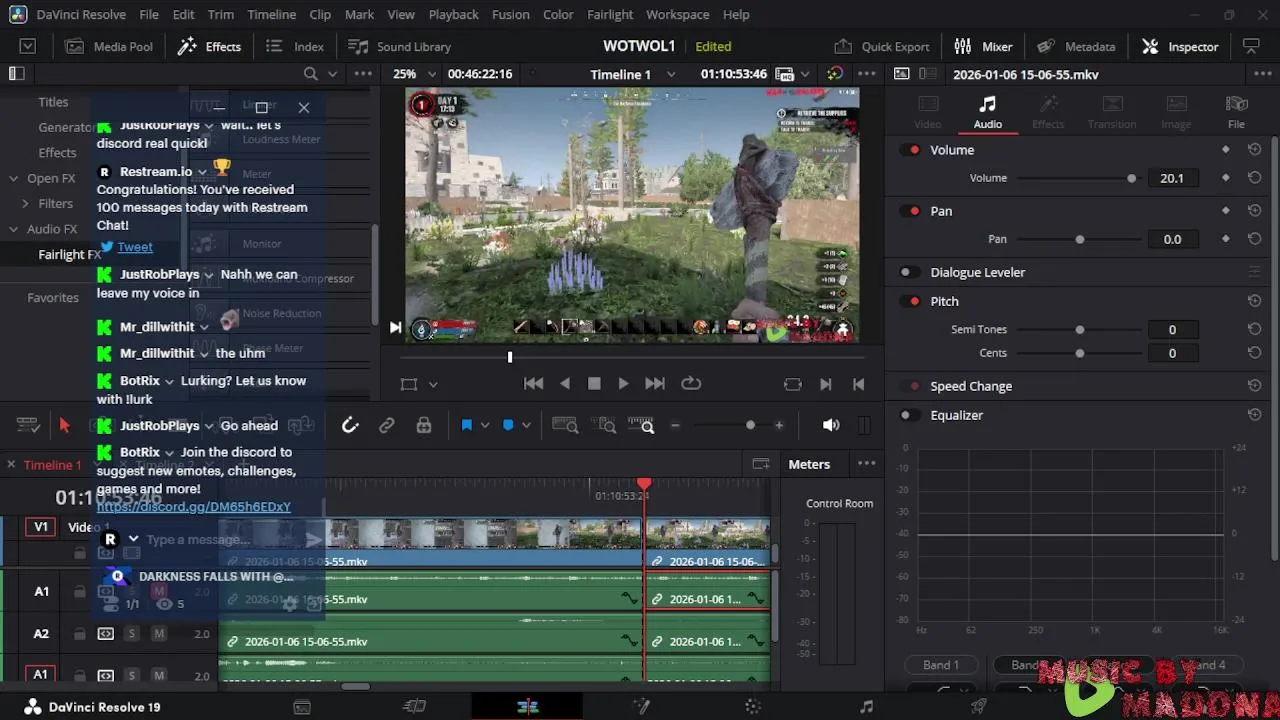Open the Fairlight page music-note icon
The image size is (1280, 720).
coord(866,707)
